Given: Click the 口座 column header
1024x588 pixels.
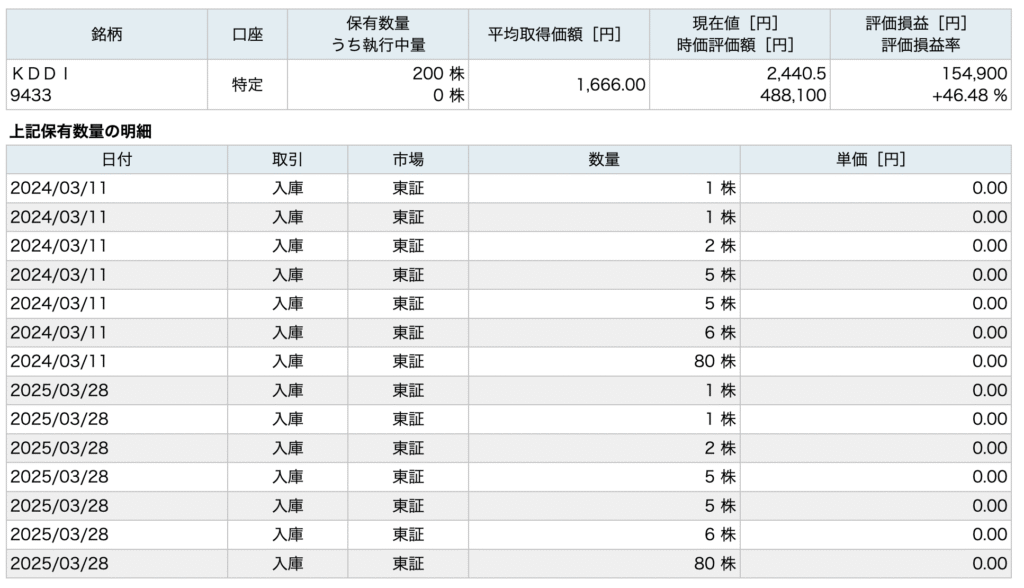Looking at the screenshot, I should 248,34.
